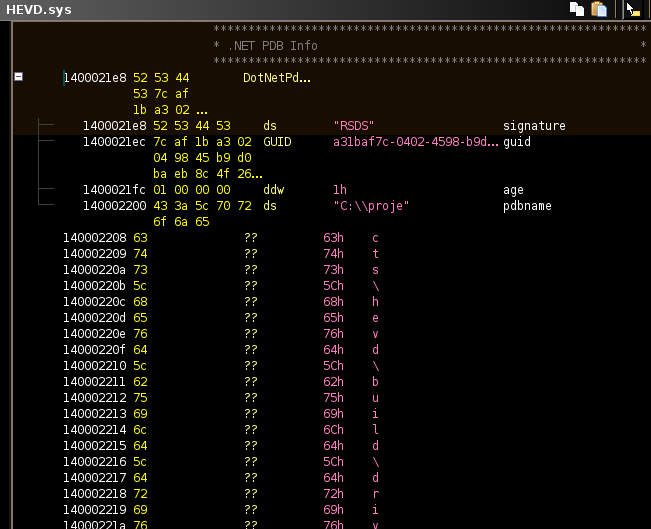Click the ".NET PDB Info" comment line
The image size is (651, 529).
(x=273, y=46)
